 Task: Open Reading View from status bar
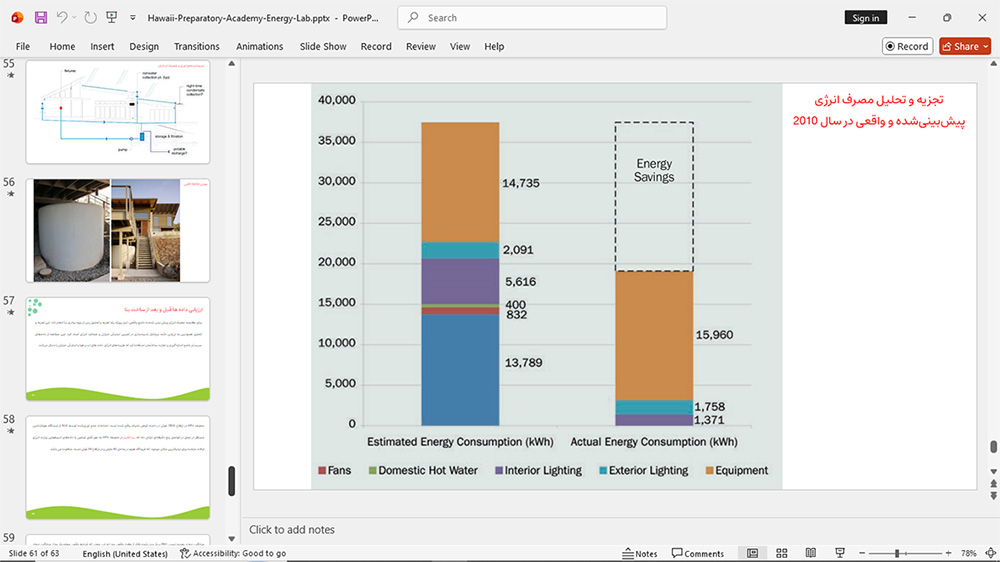(x=811, y=553)
